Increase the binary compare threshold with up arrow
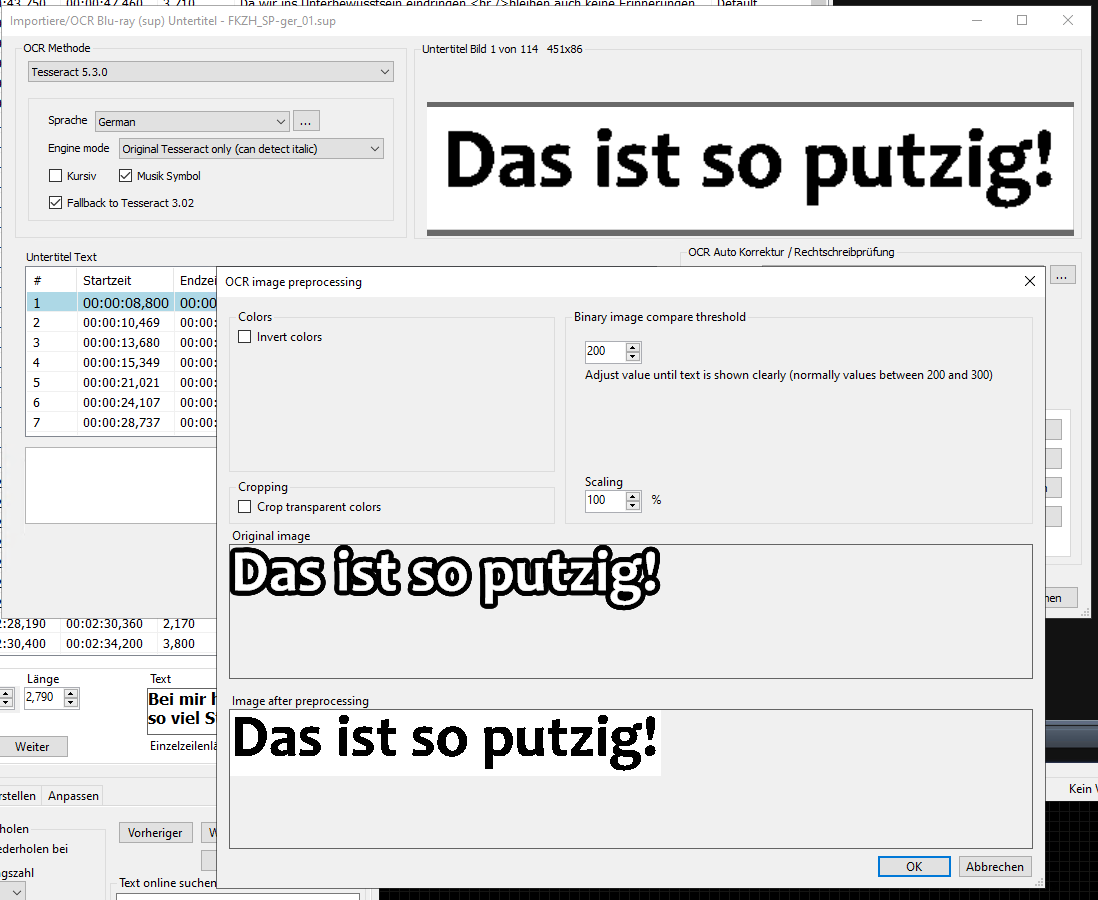 tap(633, 346)
